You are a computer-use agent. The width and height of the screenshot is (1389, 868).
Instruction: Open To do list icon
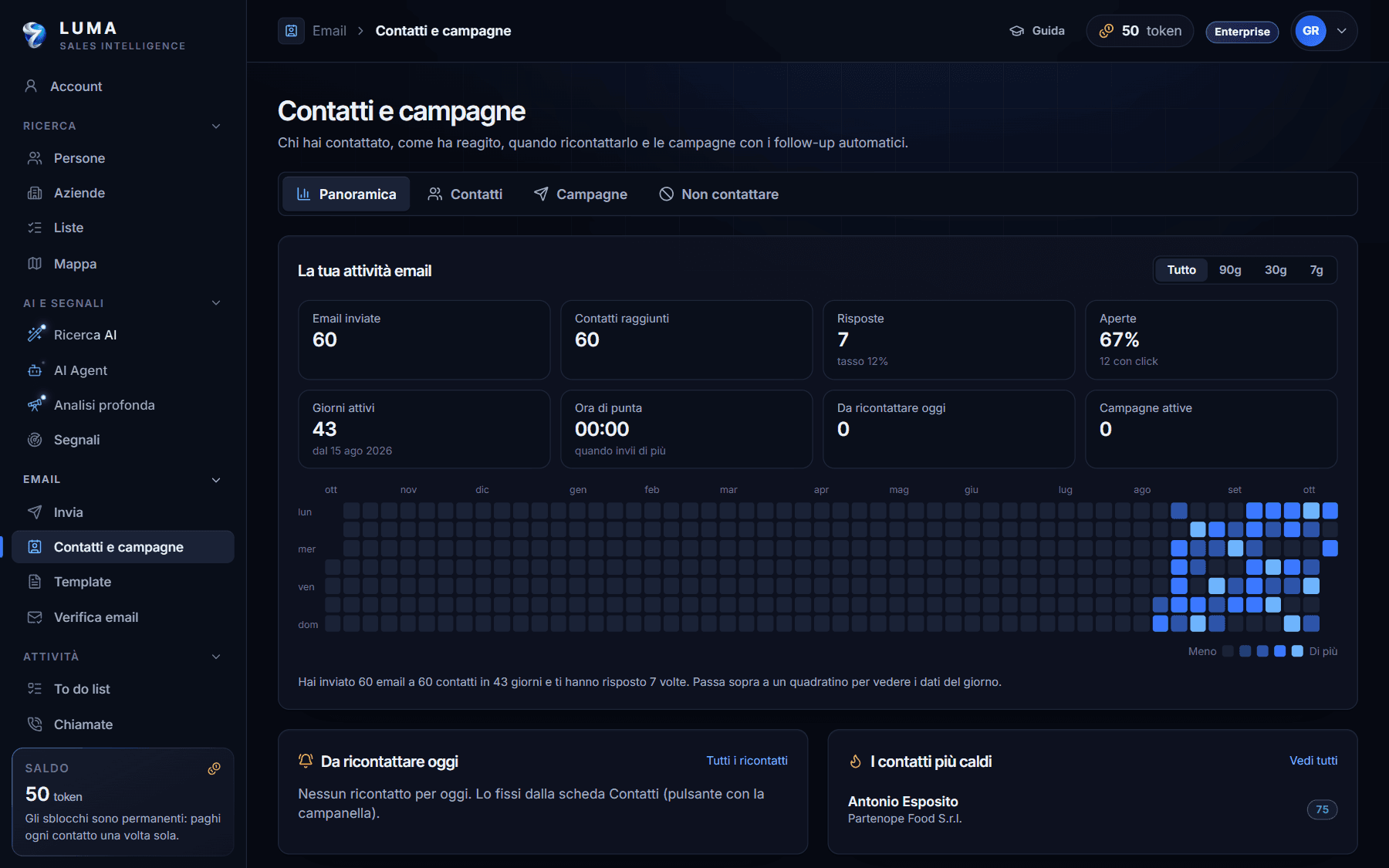click(35, 689)
